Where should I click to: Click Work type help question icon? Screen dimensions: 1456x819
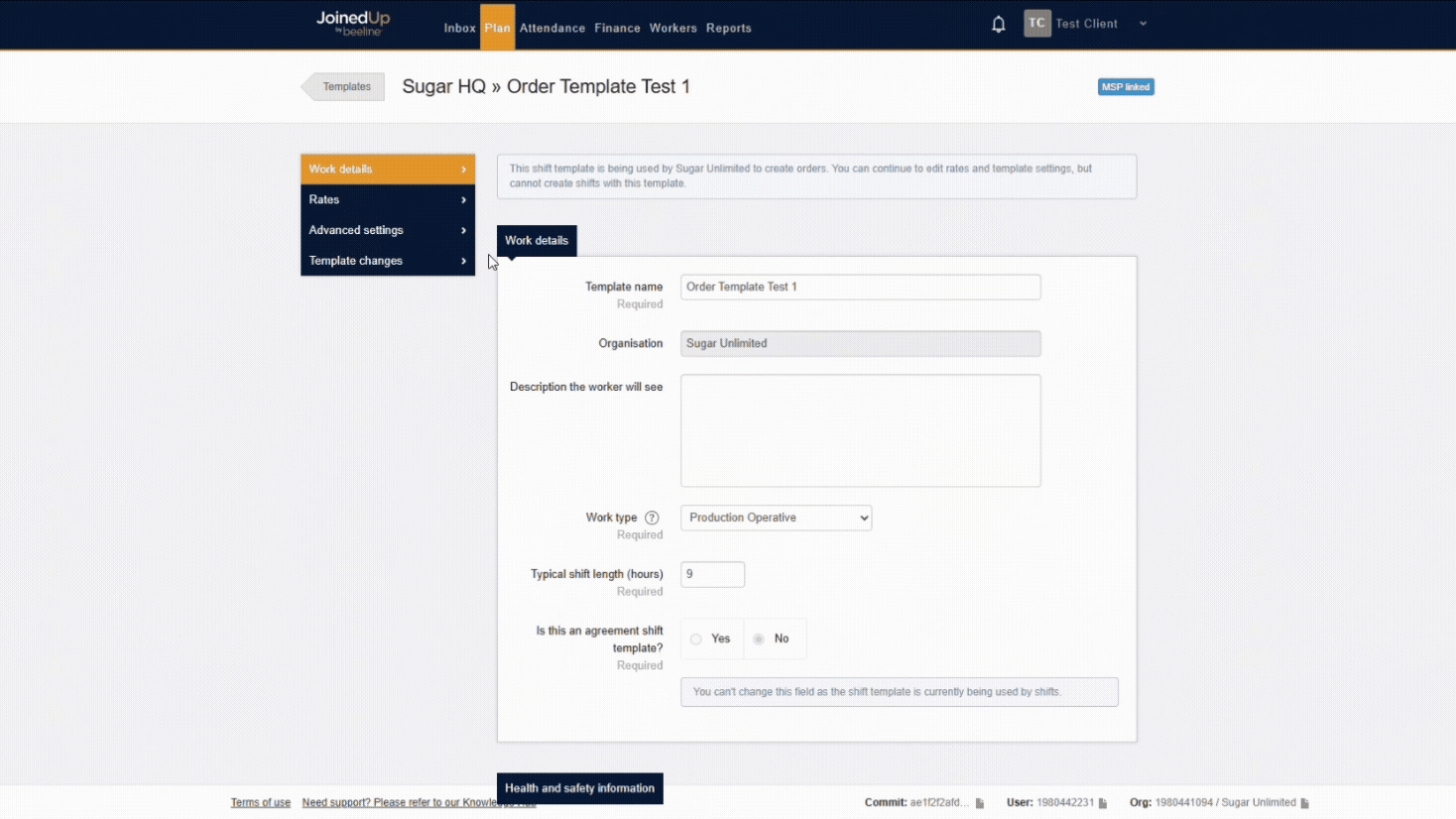click(x=652, y=518)
